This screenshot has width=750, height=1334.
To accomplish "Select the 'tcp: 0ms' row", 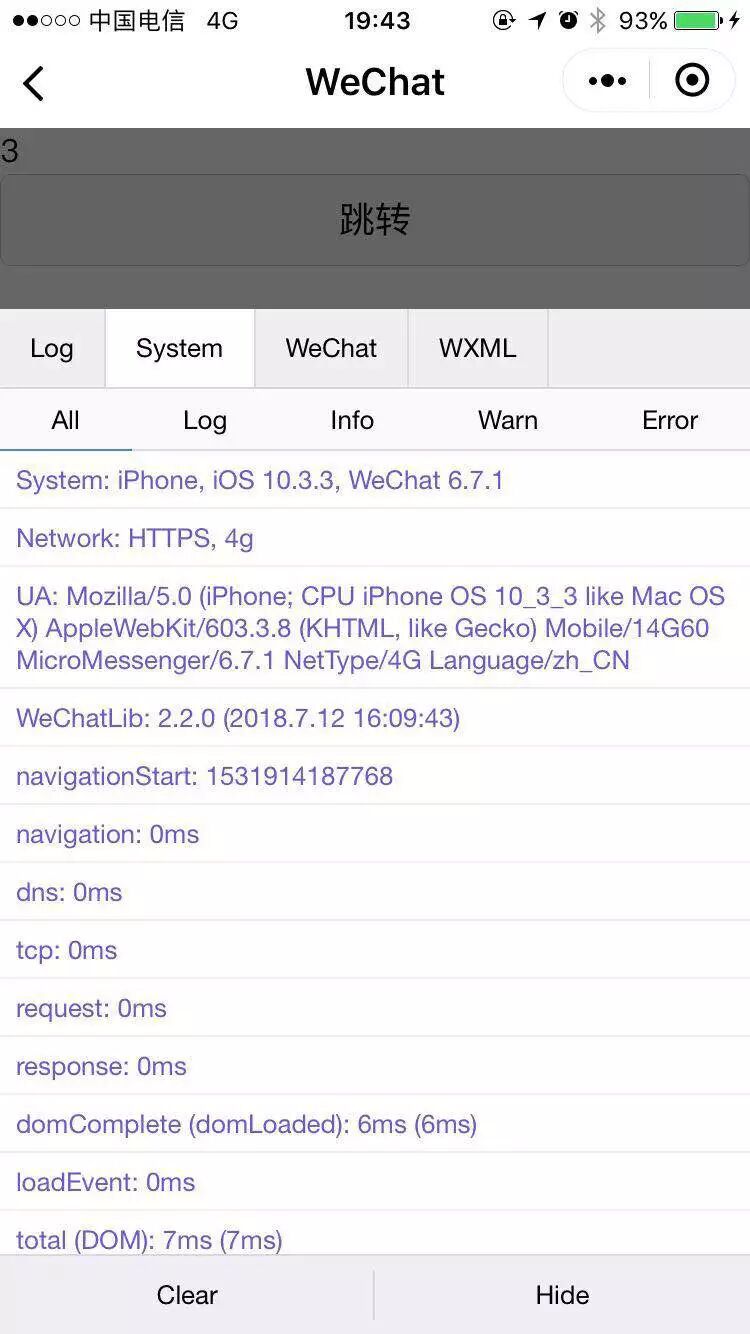I will pyautogui.click(x=375, y=950).
